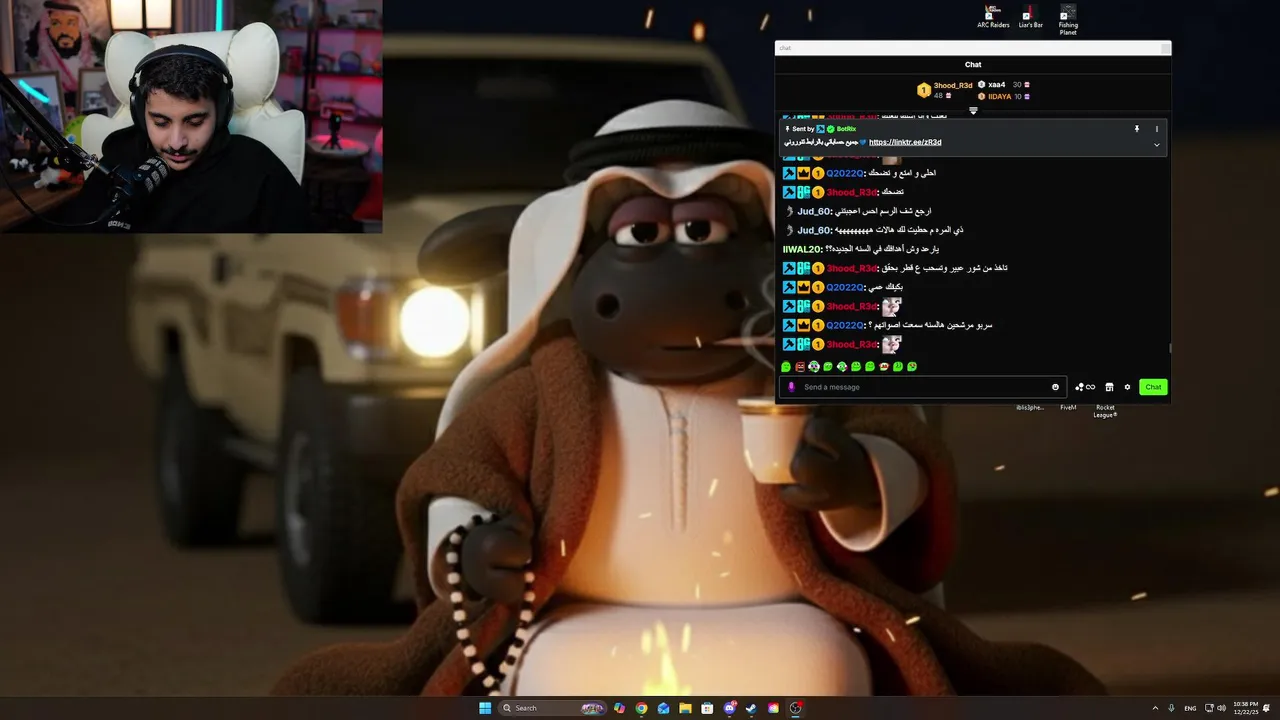The image size is (1280, 720).
Task: Open the clock showing 10:38 PM
Action: (x=1246, y=708)
